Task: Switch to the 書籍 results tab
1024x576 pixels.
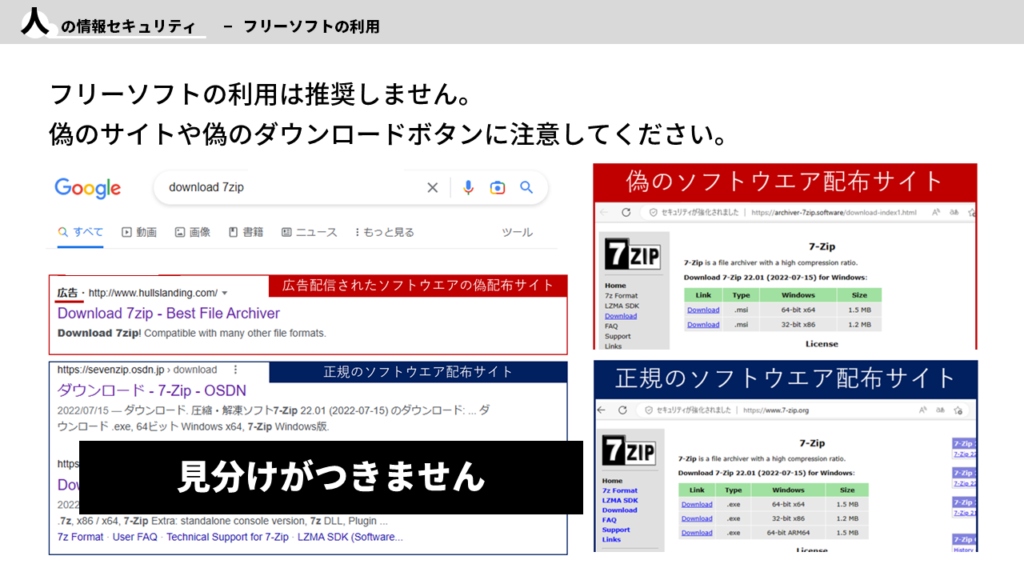Action: [246, 232]
